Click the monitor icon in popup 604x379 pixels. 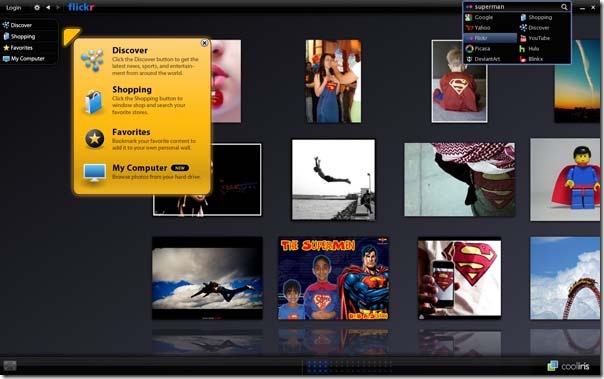tap(94, 173)
